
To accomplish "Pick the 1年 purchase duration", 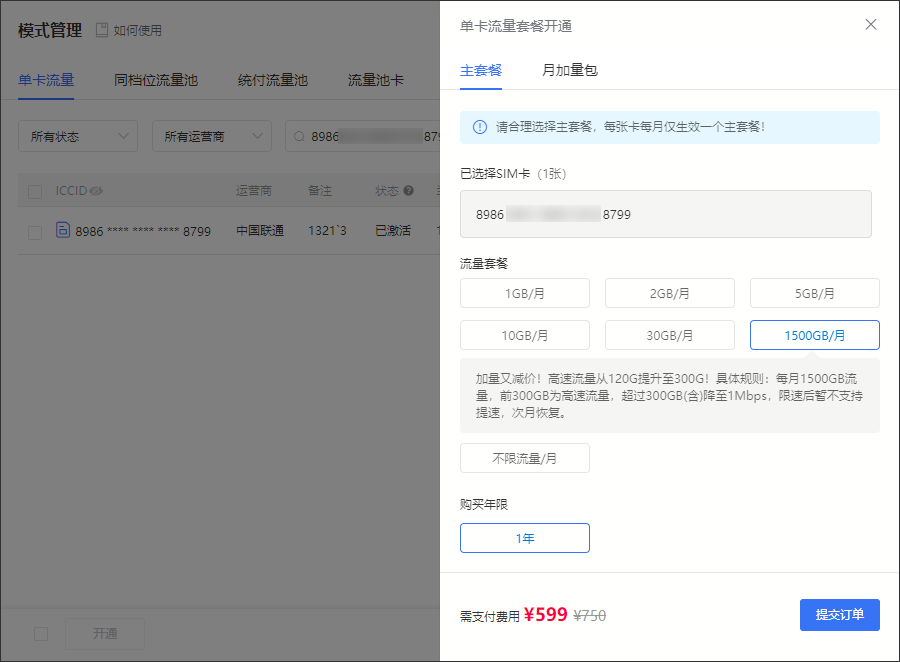I will pos(524,538).
